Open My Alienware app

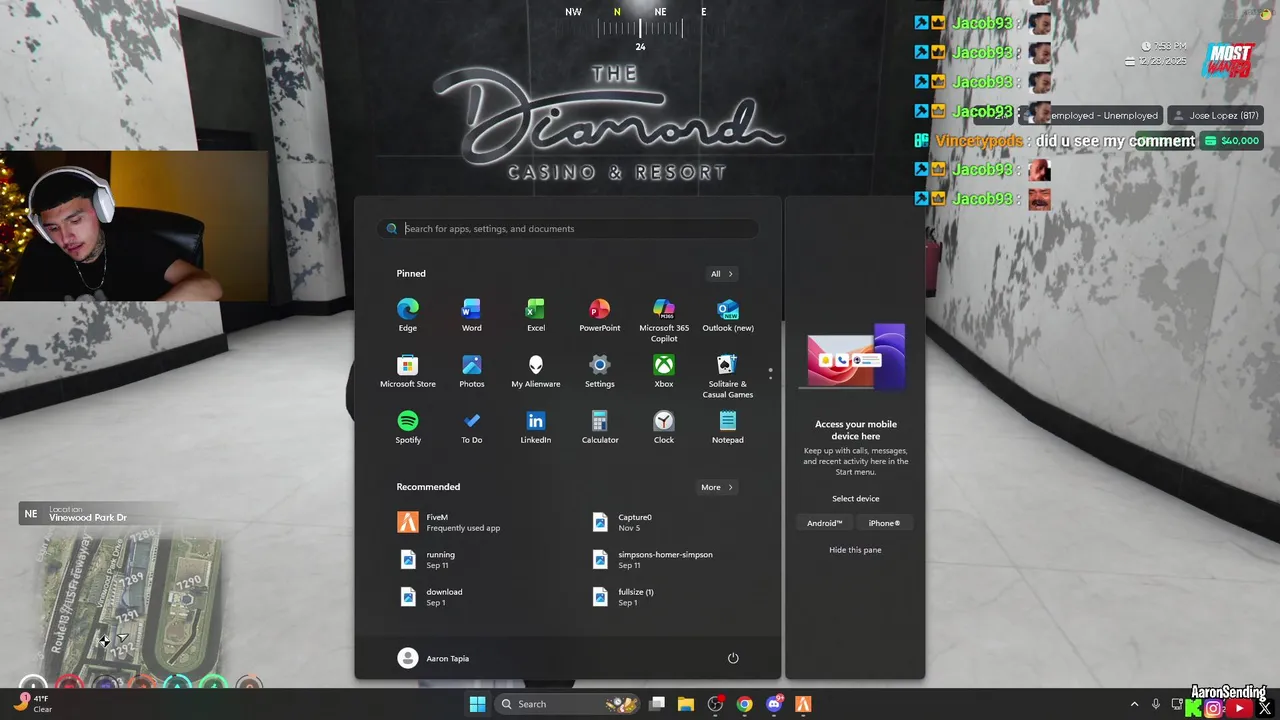tap(536, 371)
